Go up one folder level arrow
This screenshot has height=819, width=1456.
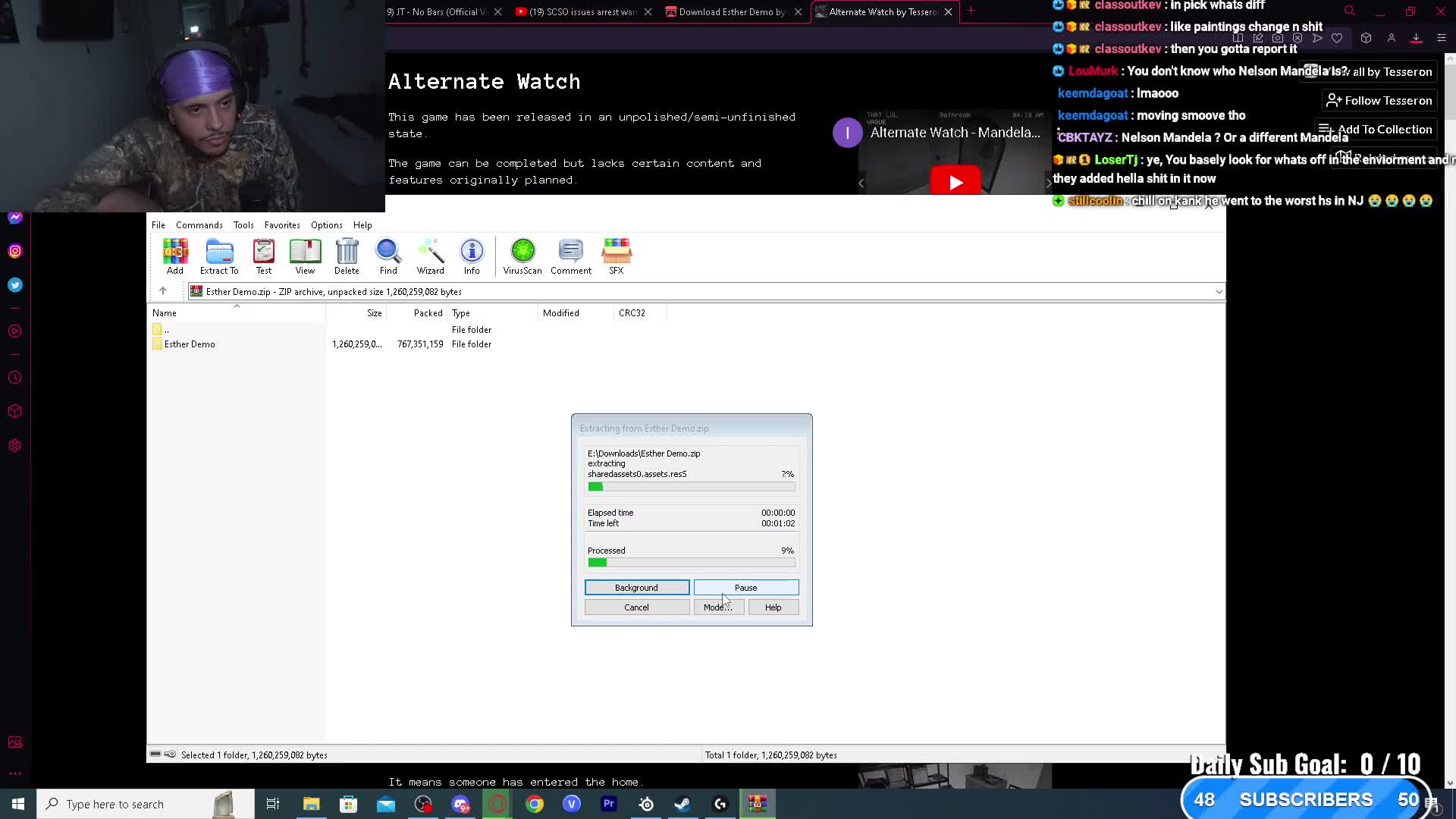click(163, 291)
